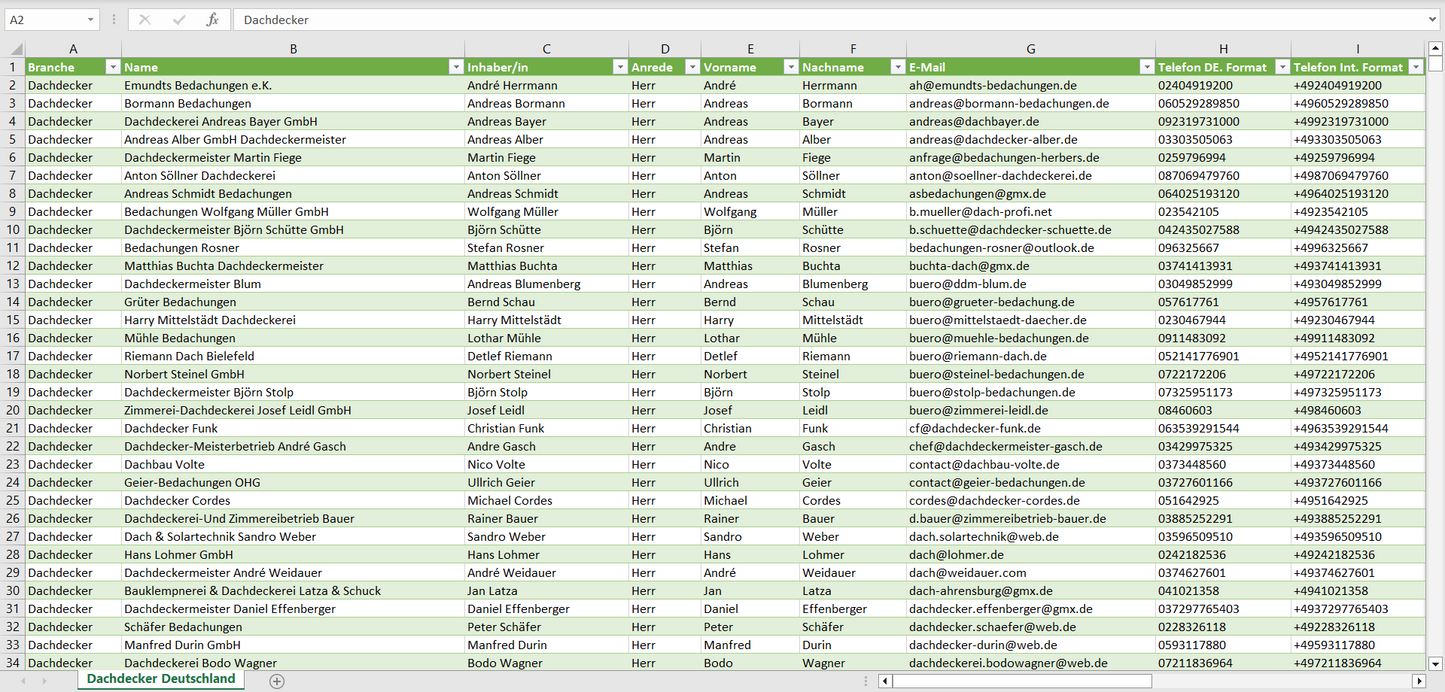Click the Insert Function fx icon
Viewport: 1445px width, 692px height.
(x=212, y=20)
